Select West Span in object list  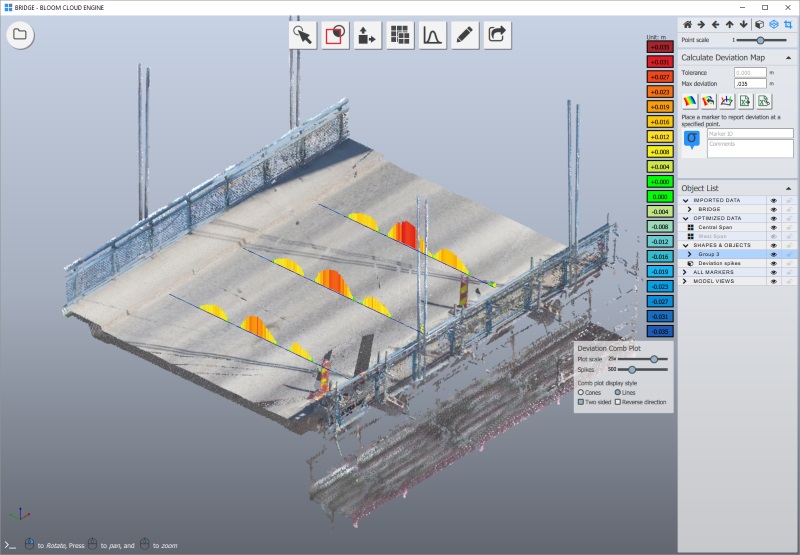tap(712, 236)
